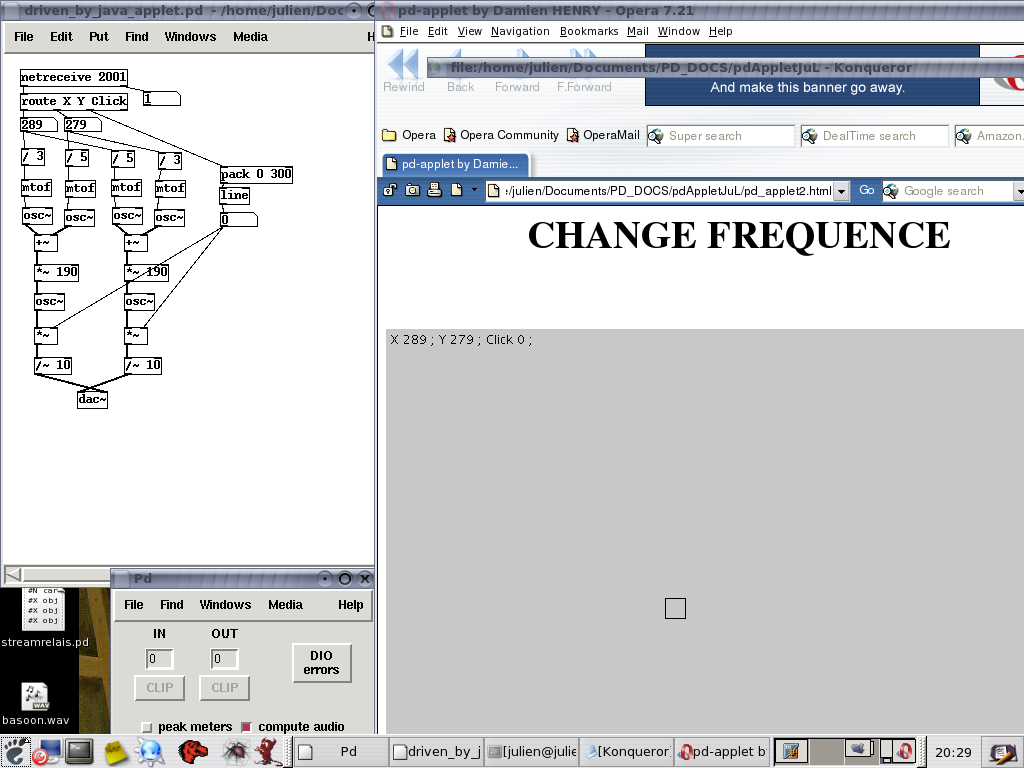Open the Google search dropdown arrow
The height and width of the screenshot is (768, 1024).
point(1018,191)
